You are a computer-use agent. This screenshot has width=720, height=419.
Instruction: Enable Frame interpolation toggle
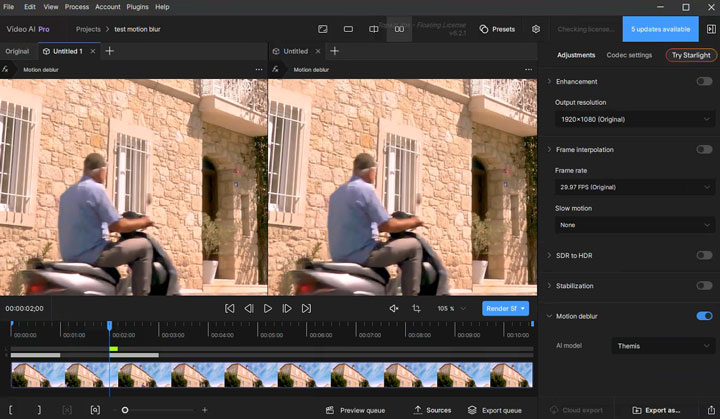[704, 149]
